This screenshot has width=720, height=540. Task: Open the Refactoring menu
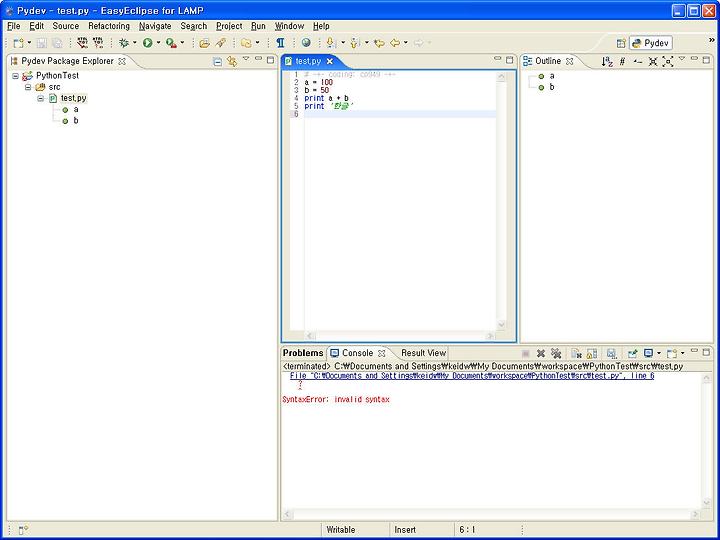point(109,26)
